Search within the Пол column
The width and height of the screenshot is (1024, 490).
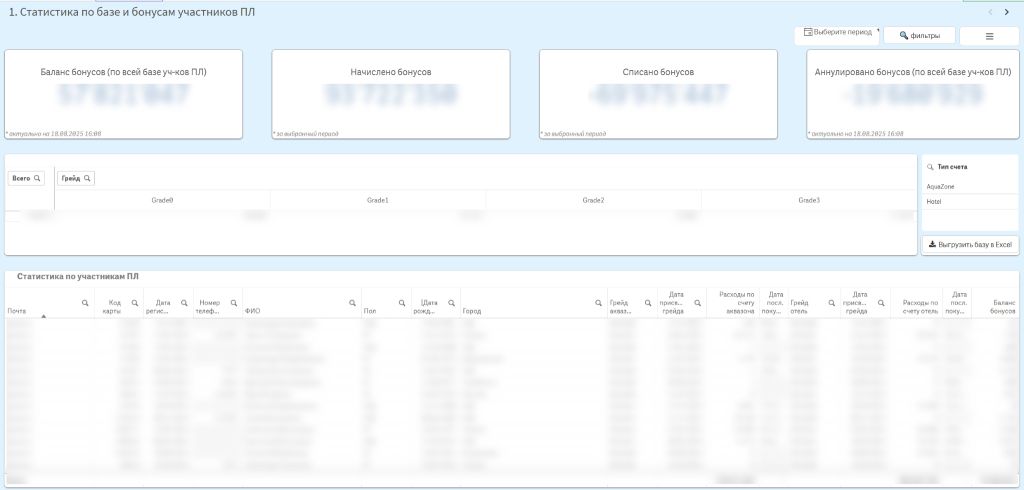[402, 303]
